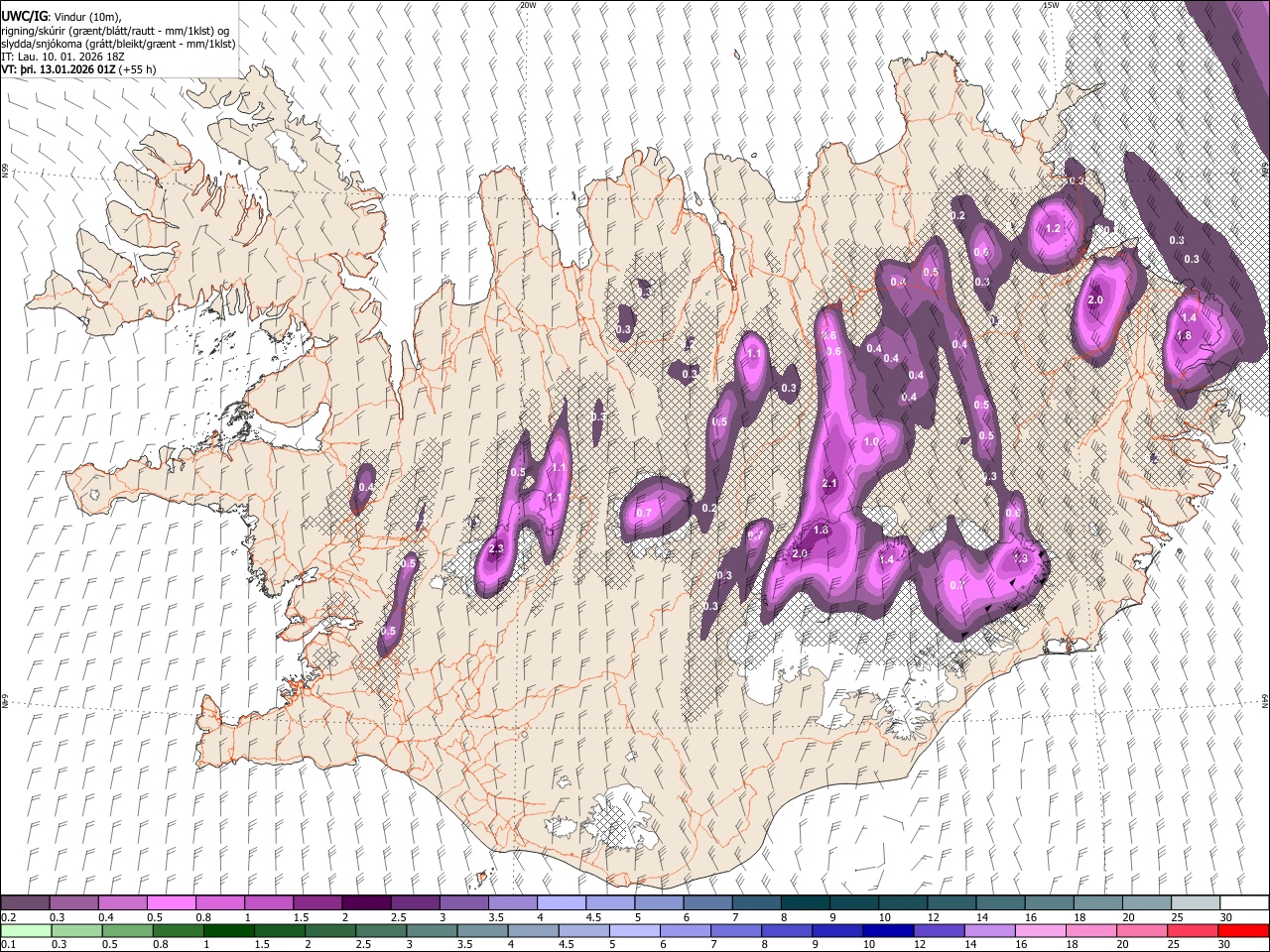Select the bottom-row red swatch after 30
The width and height of the screenshot is (1270, 952).
1243,931
